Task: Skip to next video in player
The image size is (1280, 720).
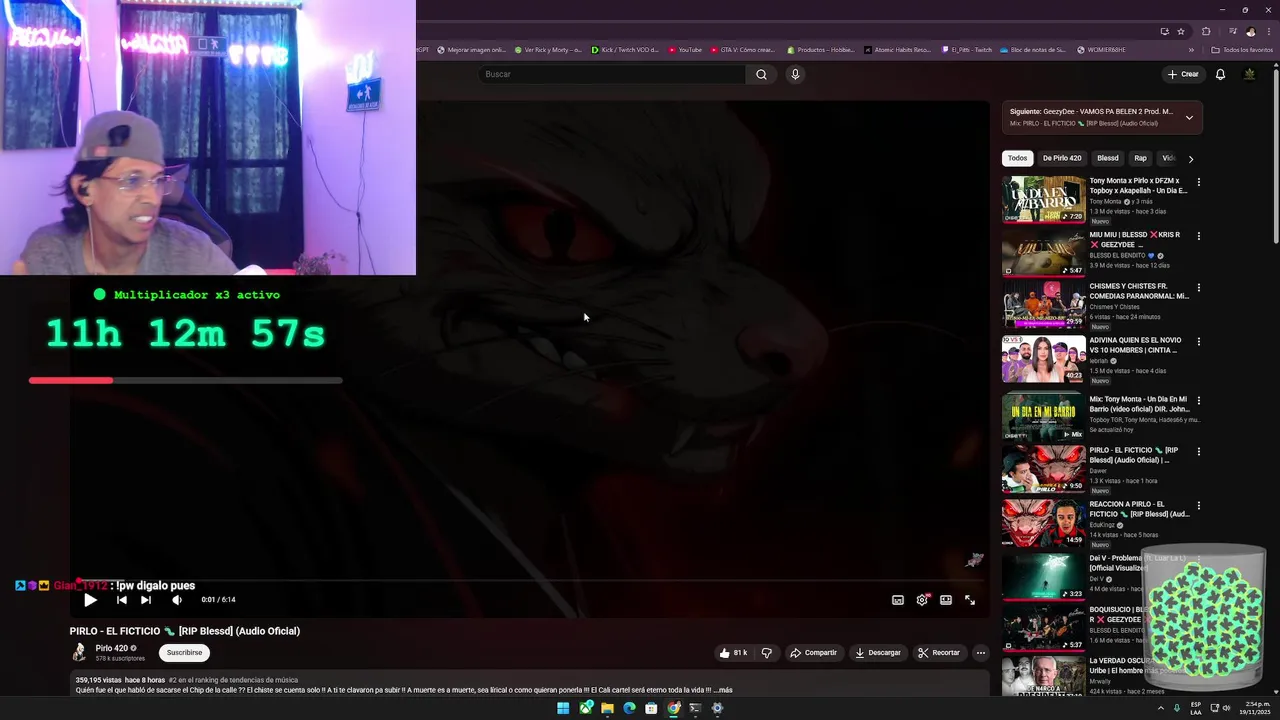Action: tap(146, 600)
